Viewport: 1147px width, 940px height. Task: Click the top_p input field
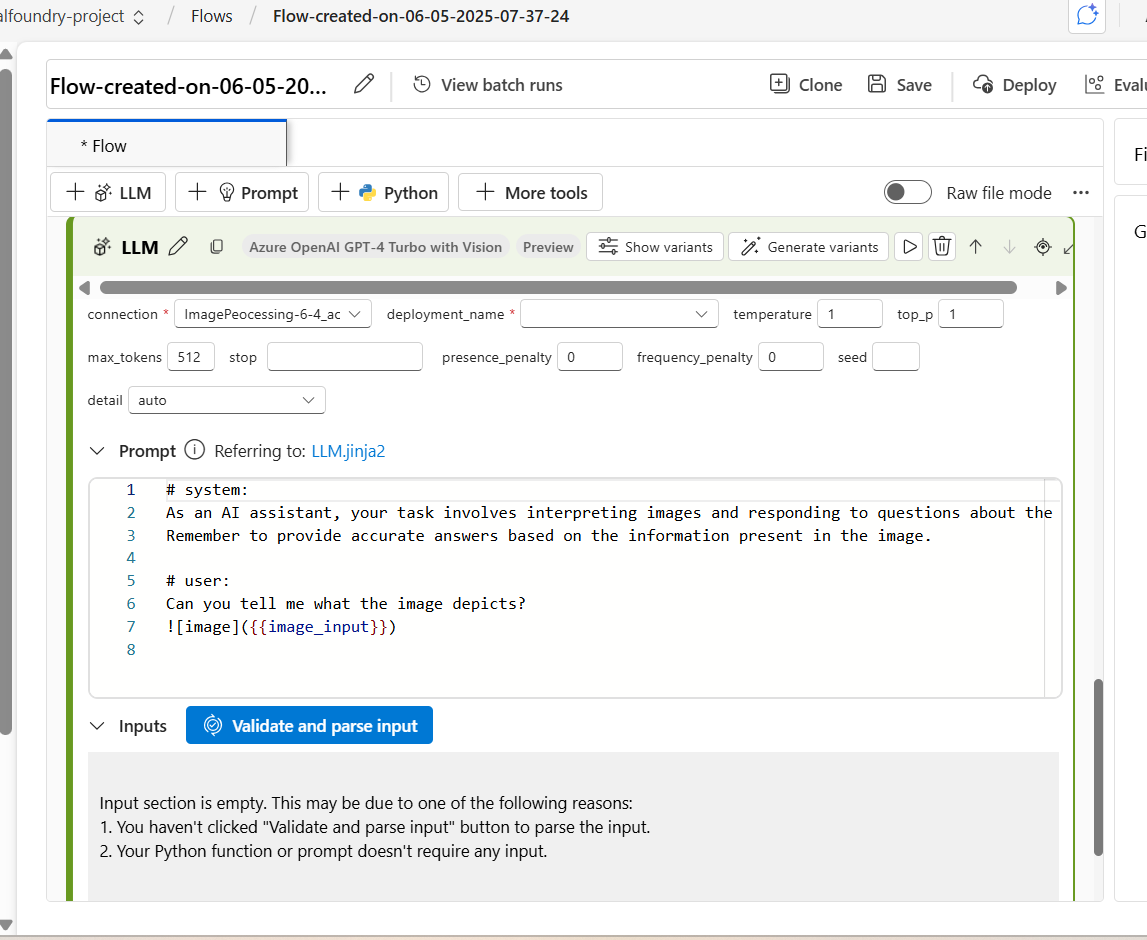(971, 314)
